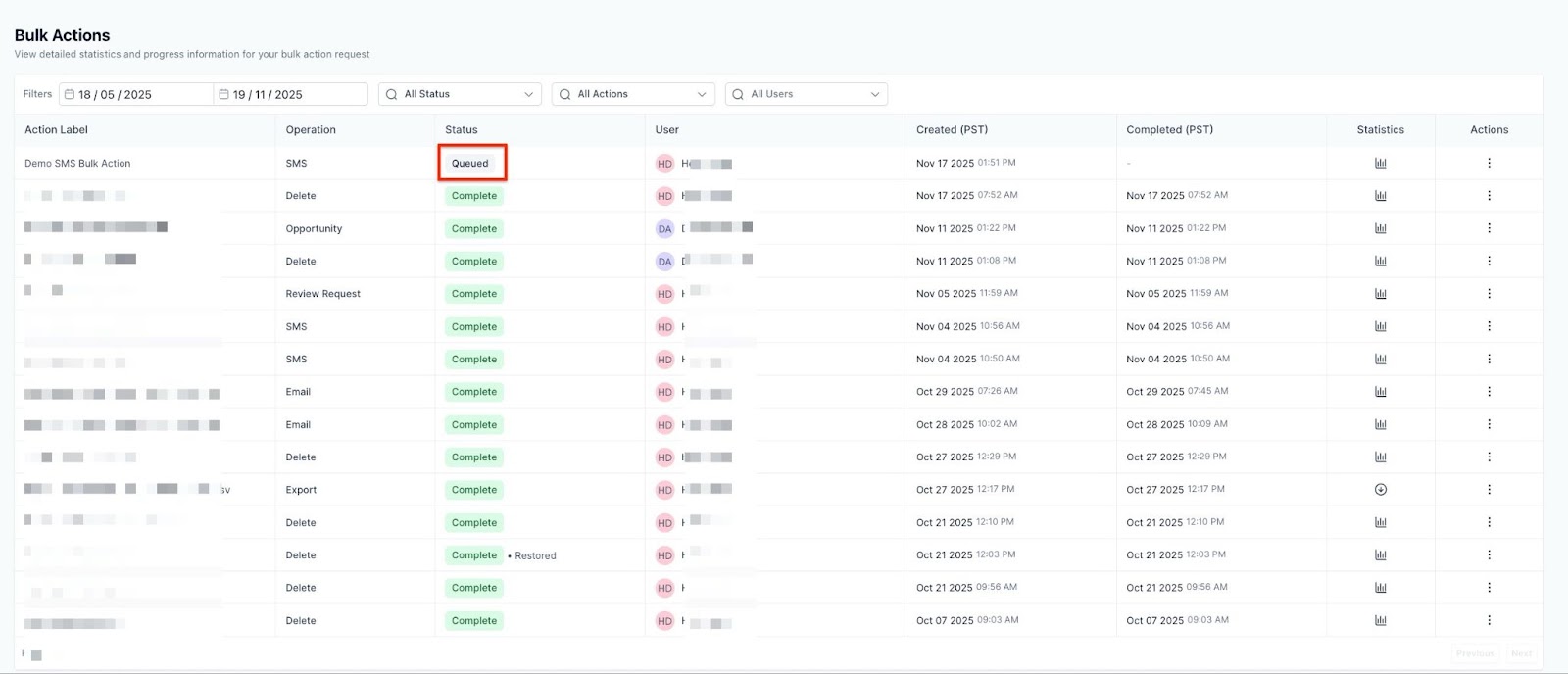
Task: Click the Next pagination button
Action: [1521, 653]
